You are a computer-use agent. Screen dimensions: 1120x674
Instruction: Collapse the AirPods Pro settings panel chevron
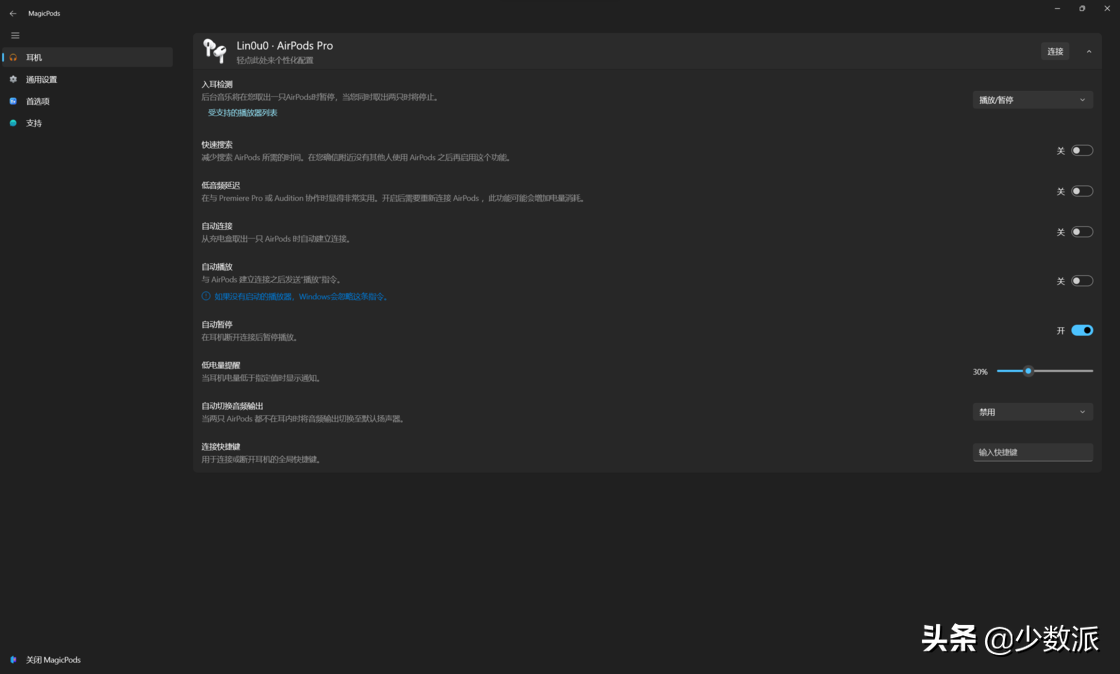tap(1089, 51)
